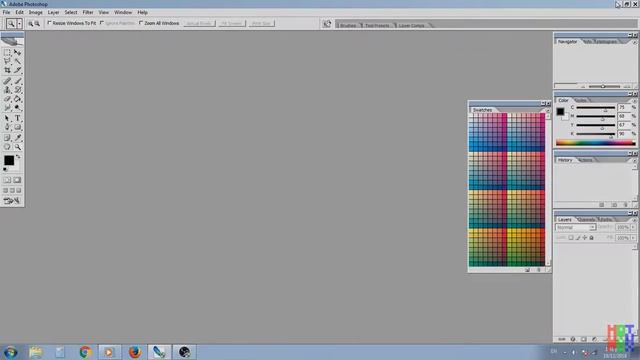The height and width of the screenshot is (360, 640).
Task: Click Zoom In icon in options bar
Action: tap(30, 24)
